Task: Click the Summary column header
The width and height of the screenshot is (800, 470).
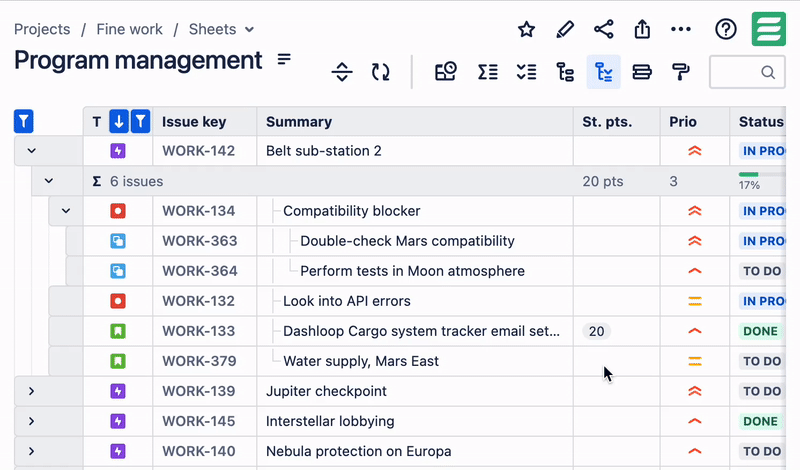Action: click(x=299, y=122)
